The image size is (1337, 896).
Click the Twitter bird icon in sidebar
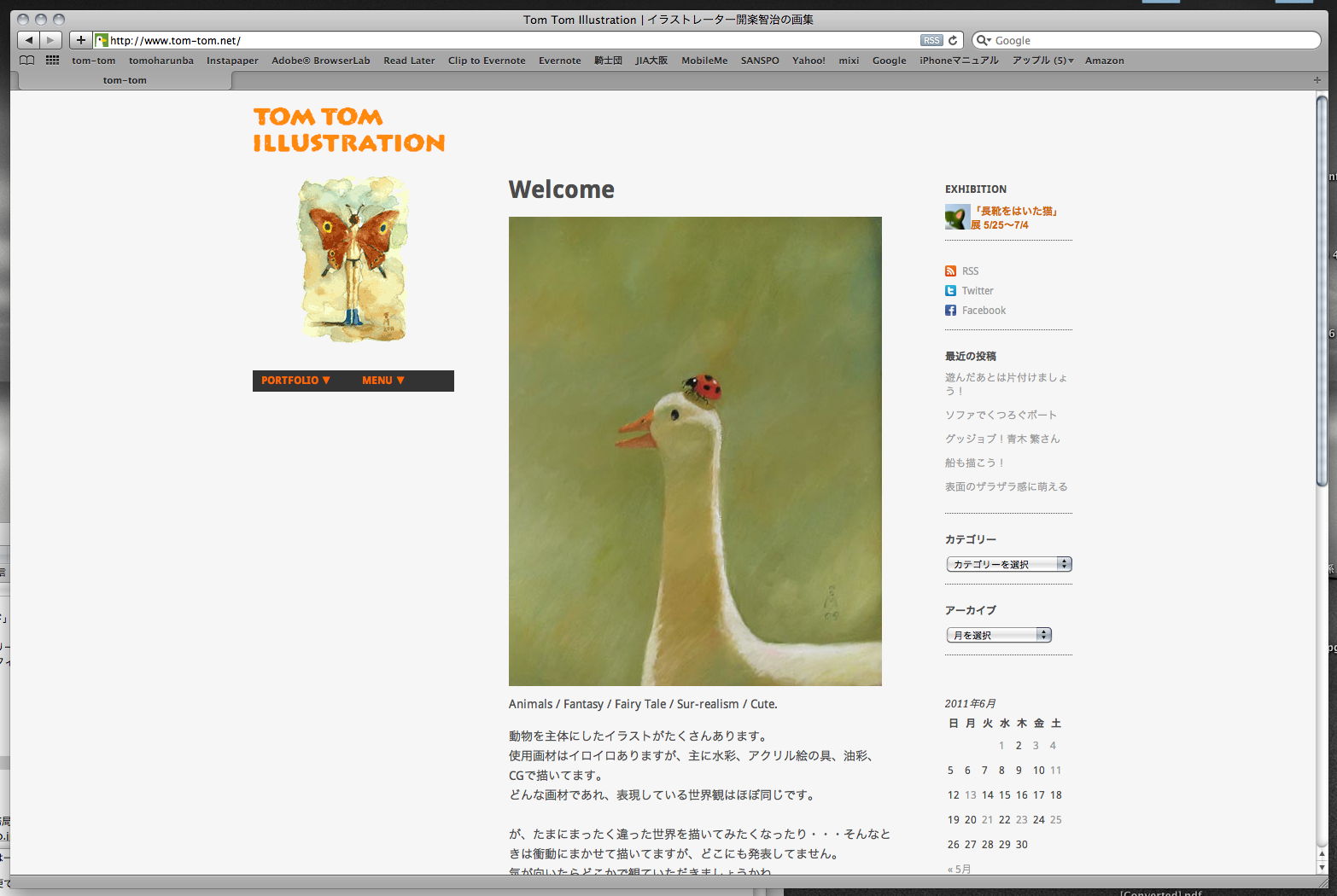950,291
